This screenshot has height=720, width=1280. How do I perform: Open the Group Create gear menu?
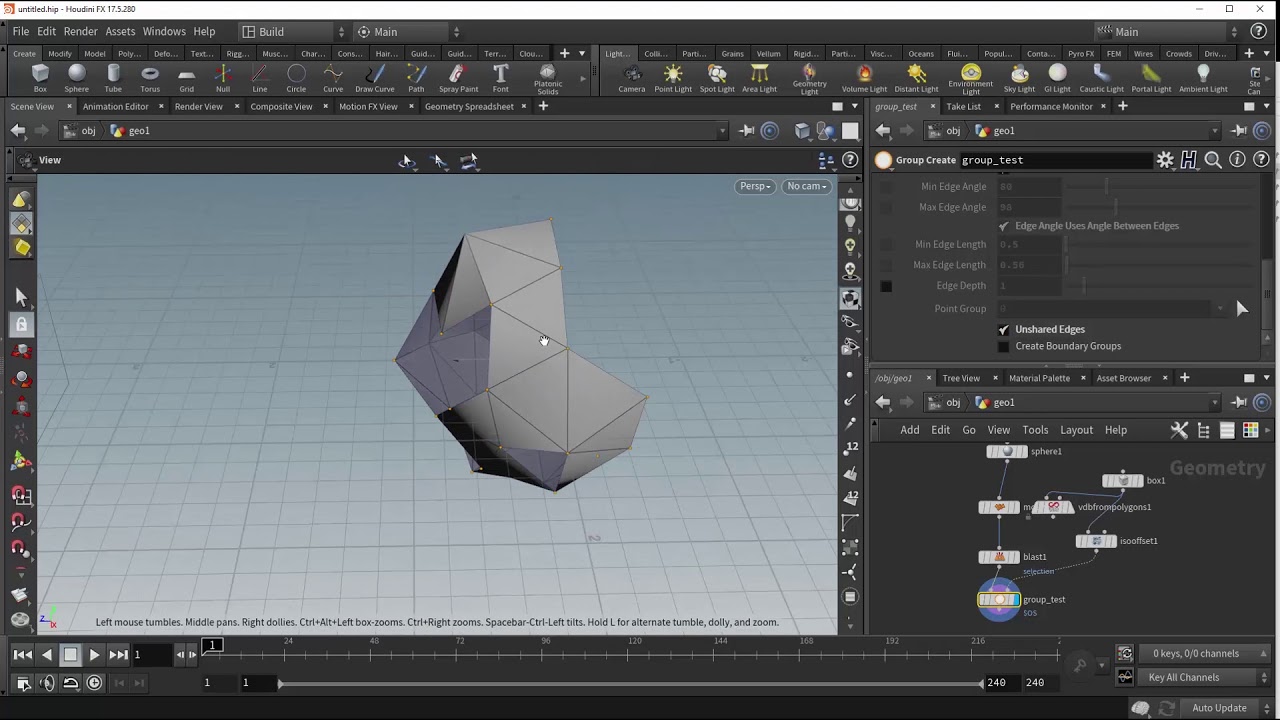click(1165, 160)
